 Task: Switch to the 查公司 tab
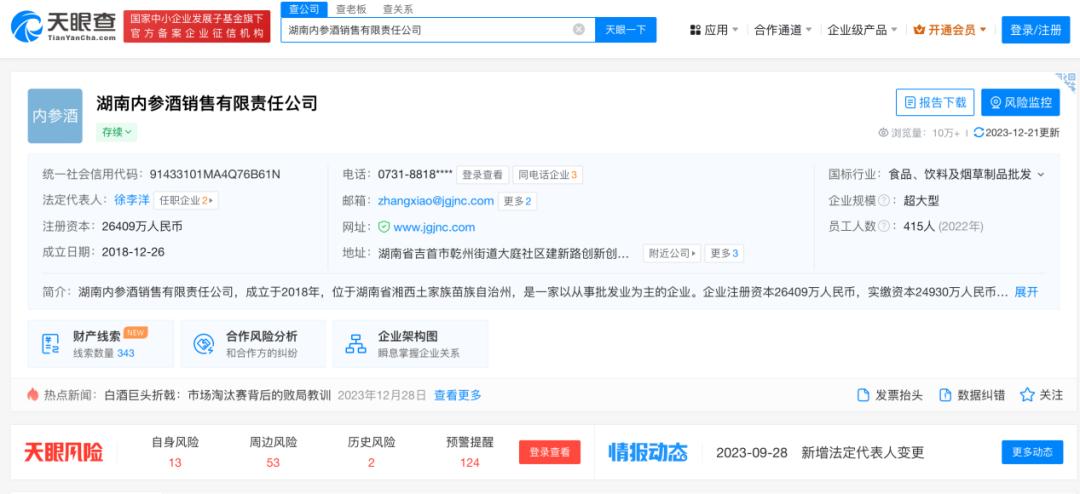[304, 10]
